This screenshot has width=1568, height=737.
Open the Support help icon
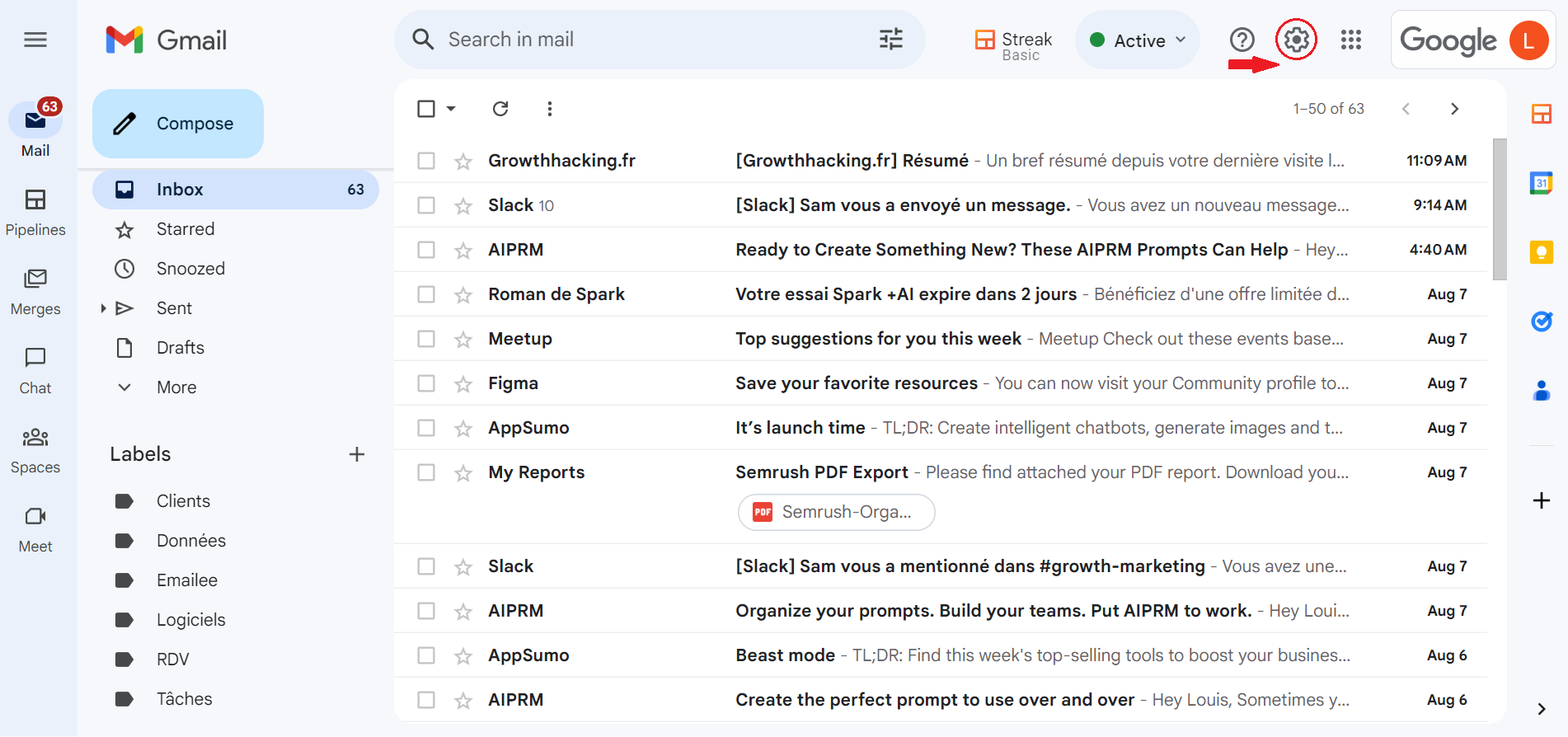tap(1242, 40)
